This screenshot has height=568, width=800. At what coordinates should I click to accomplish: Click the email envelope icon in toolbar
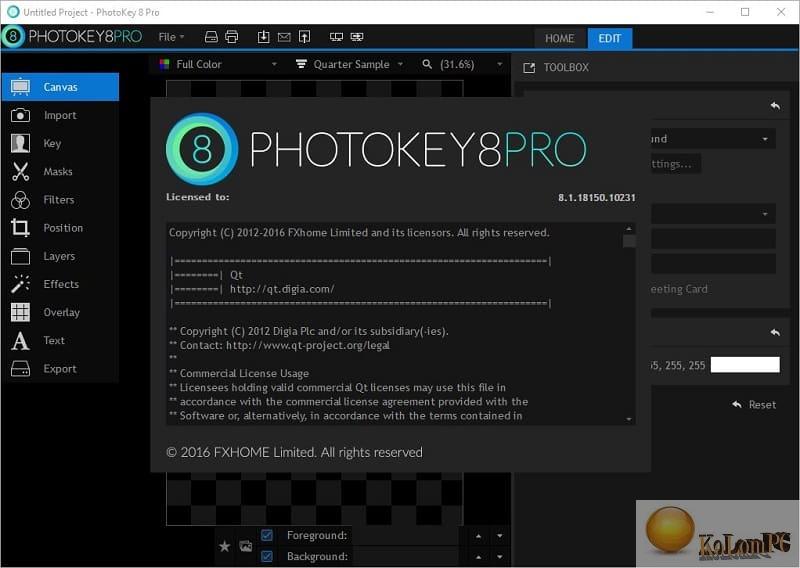284,37
